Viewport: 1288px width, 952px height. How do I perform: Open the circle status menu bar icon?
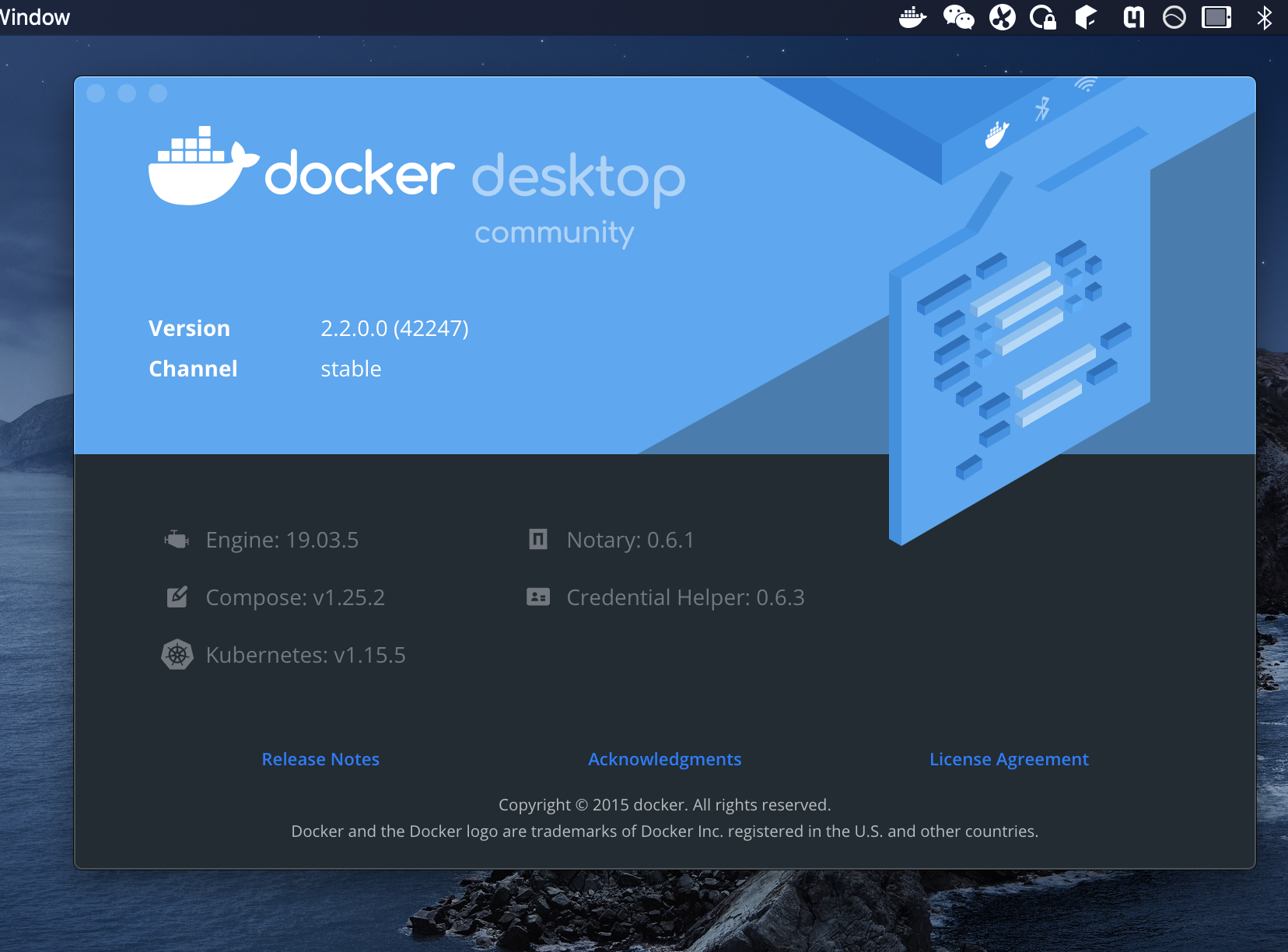pos(1174,17)
